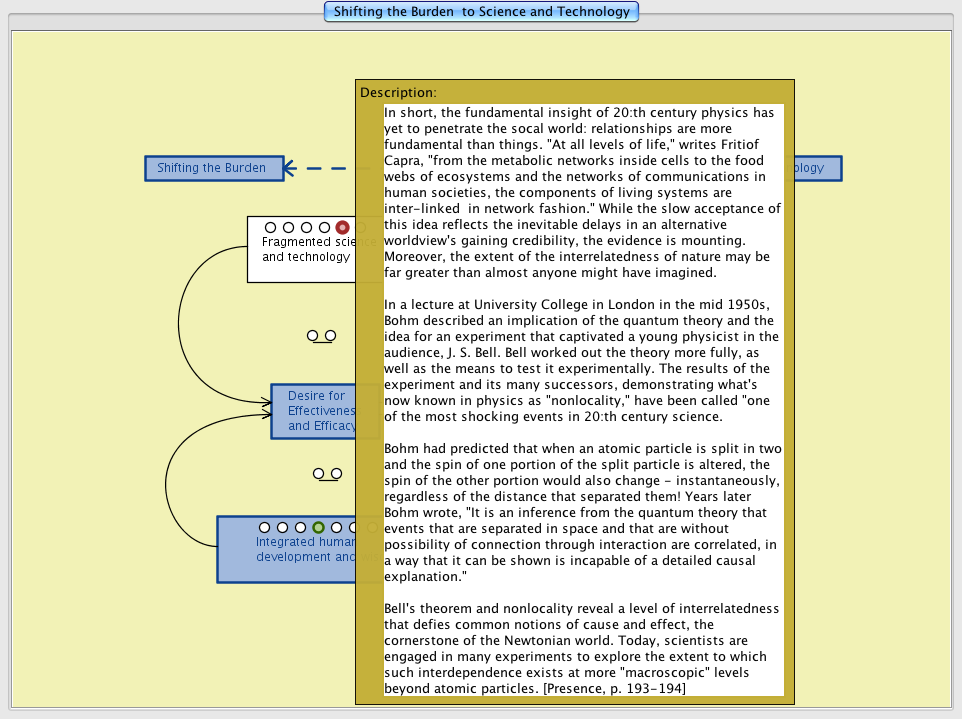Select the Desire for Effectiveness and Efficacy node
The width and height of the screenshot is (962, 719).
[313, 411]
